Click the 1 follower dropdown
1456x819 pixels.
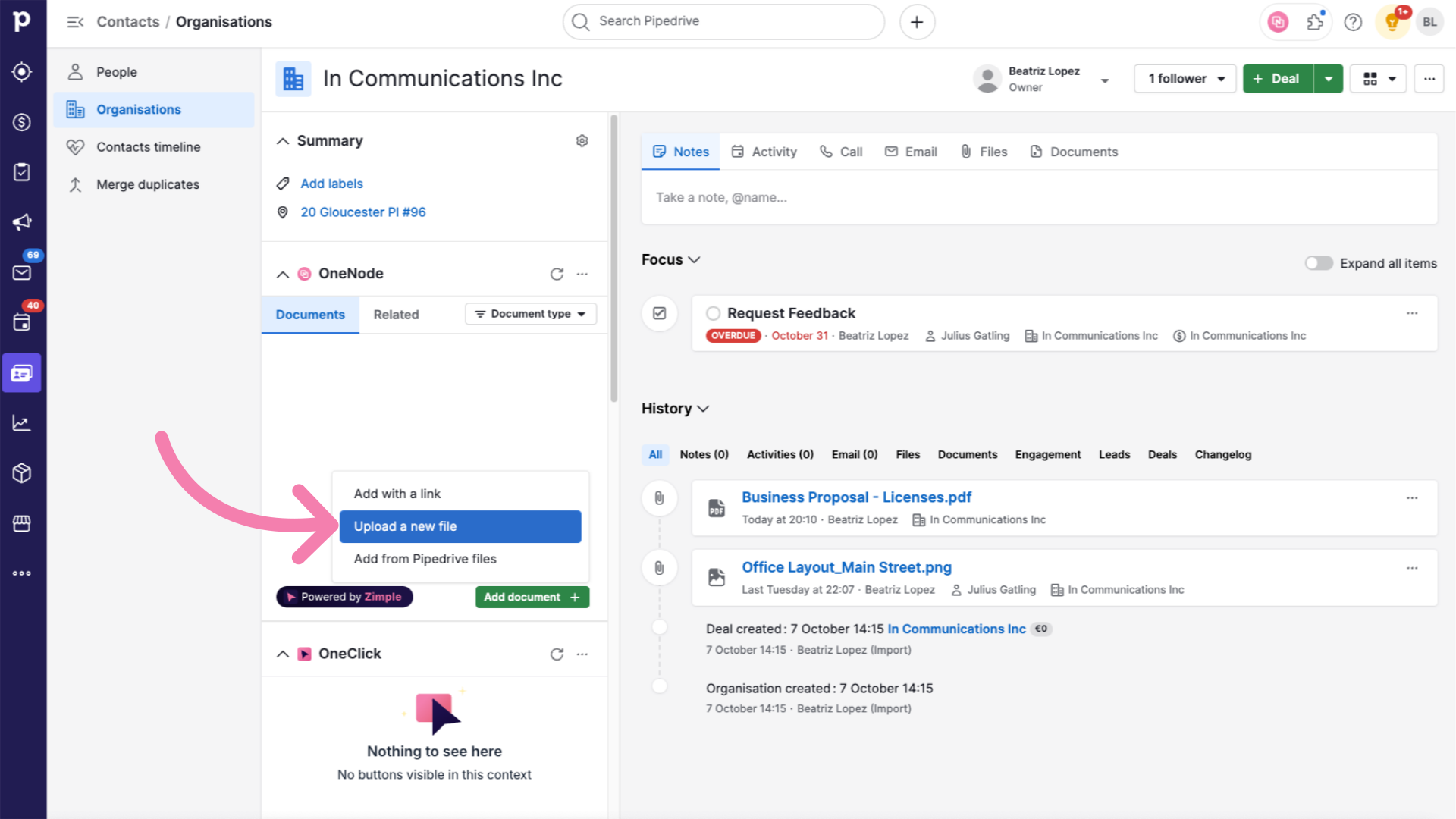[x=1185, y=79]
